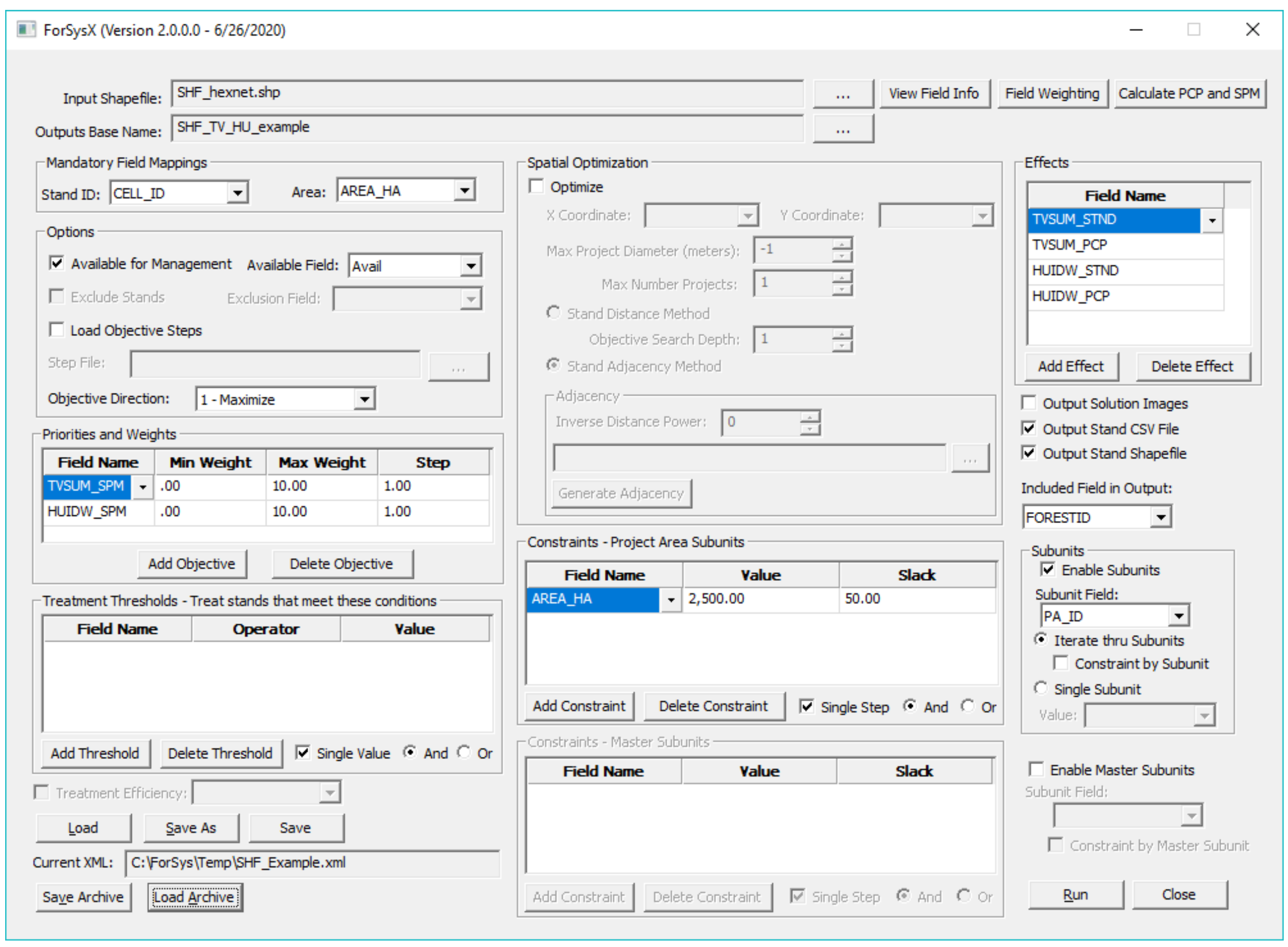Click Max Weight 10.00 in TVSUM_SPM row
The width and height of the screenshot is (1288, 947).
[322, 486]
